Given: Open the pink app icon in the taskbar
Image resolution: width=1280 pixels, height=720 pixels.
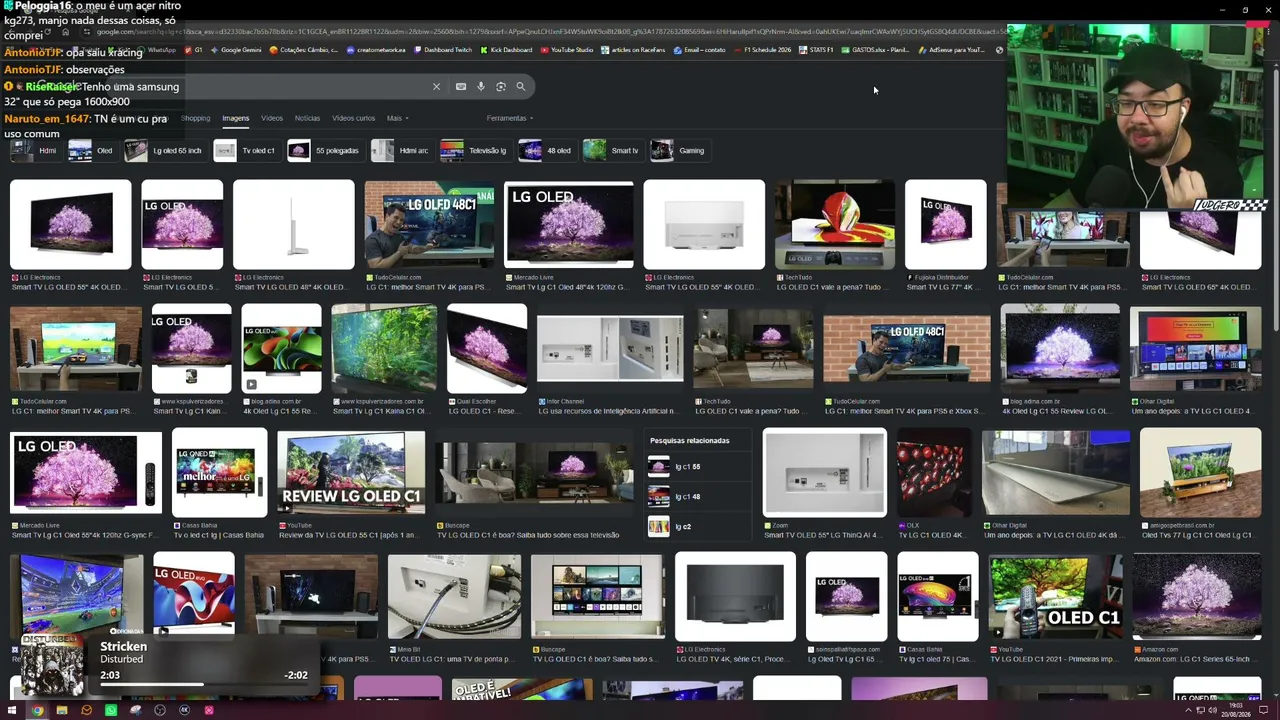Looking at the screenshot, I should (x=209, y=710).
